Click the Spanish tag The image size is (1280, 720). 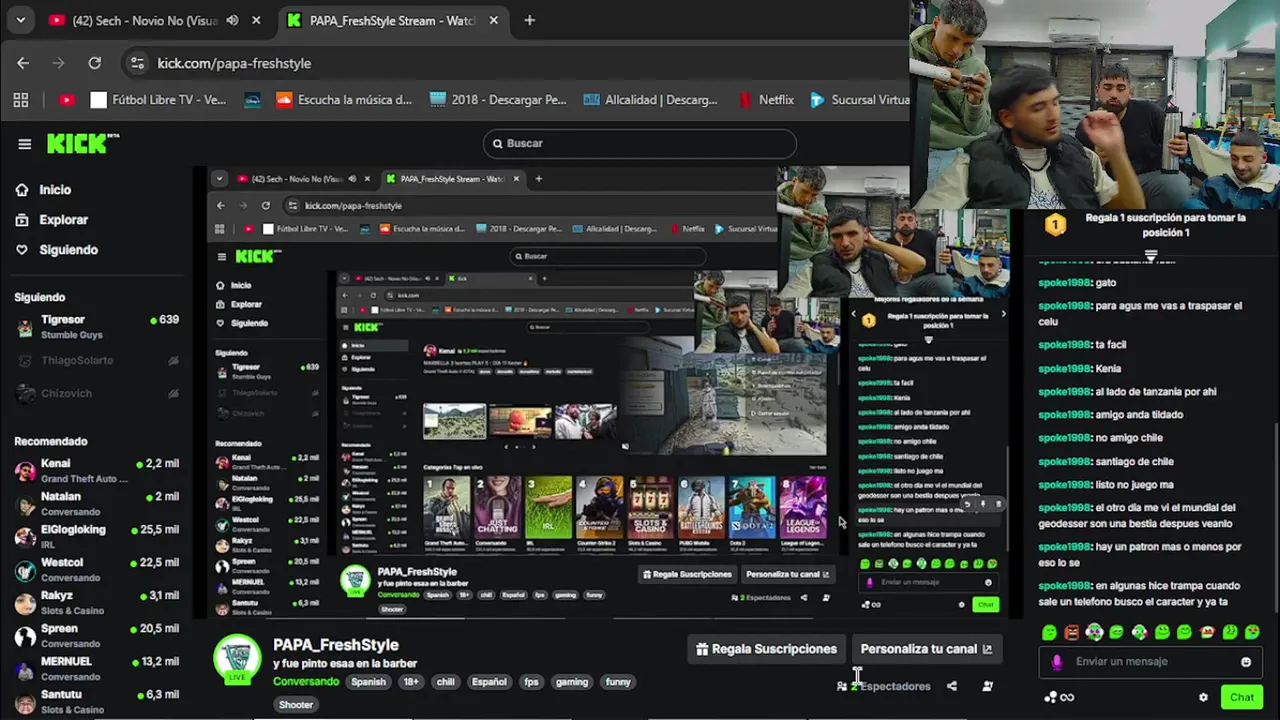(368, 682)
